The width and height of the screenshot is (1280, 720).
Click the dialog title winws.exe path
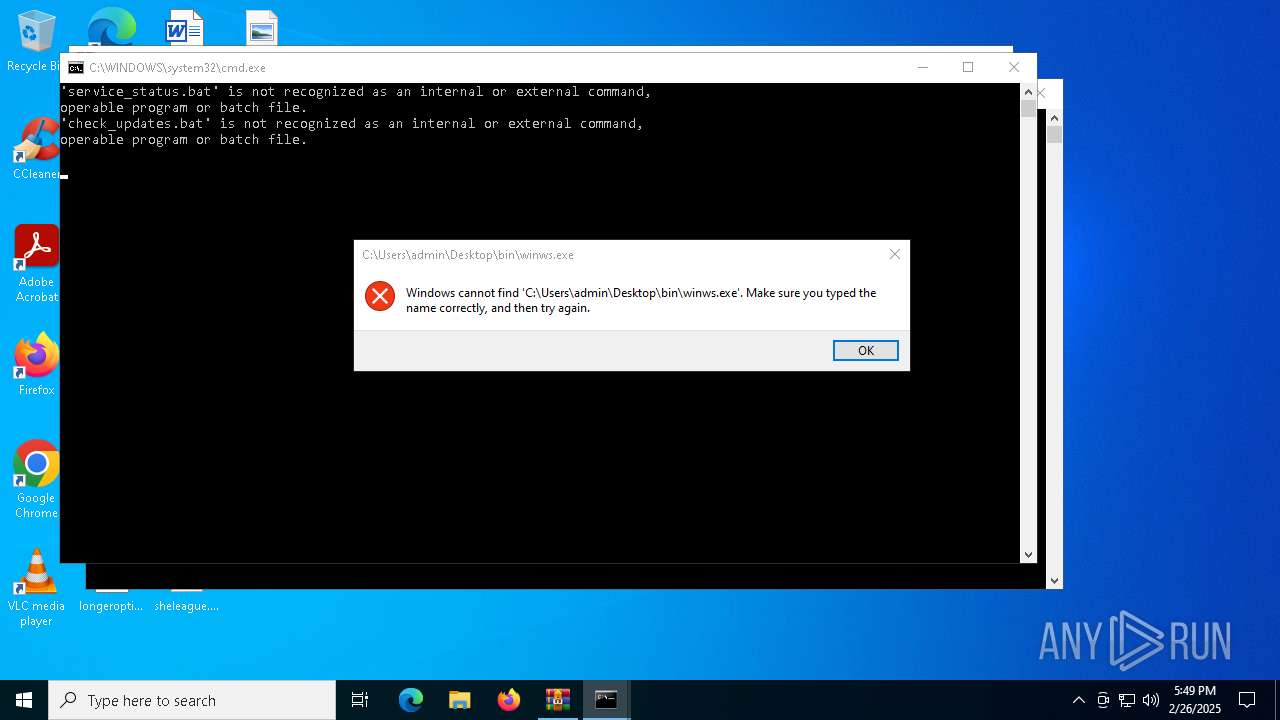[x=468, y=255]
